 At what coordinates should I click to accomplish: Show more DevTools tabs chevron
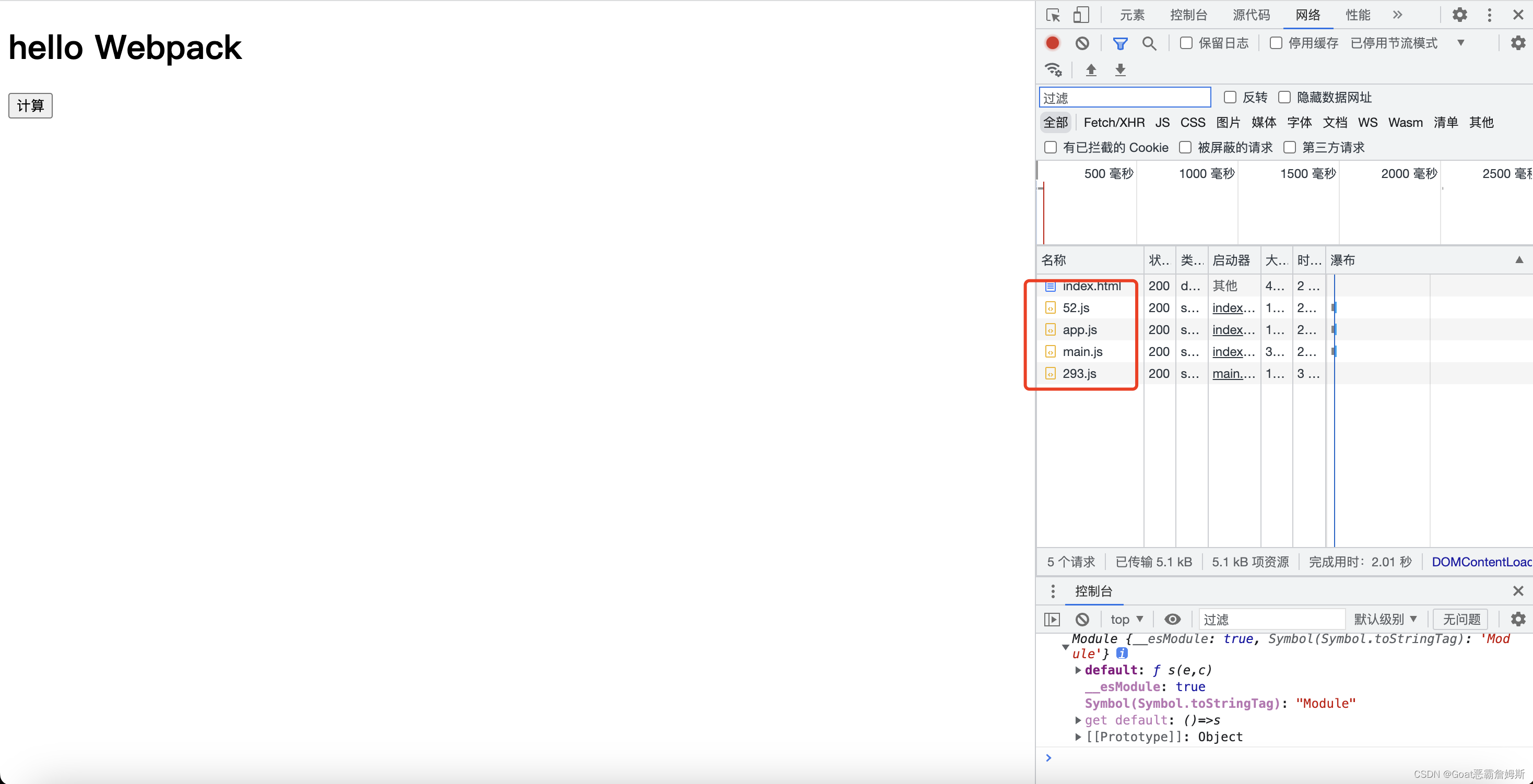click(1398, 15)
